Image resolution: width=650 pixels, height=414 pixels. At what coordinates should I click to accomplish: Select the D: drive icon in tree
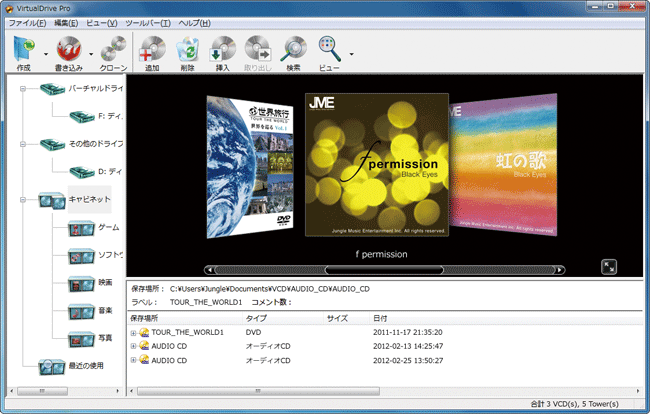82,172
